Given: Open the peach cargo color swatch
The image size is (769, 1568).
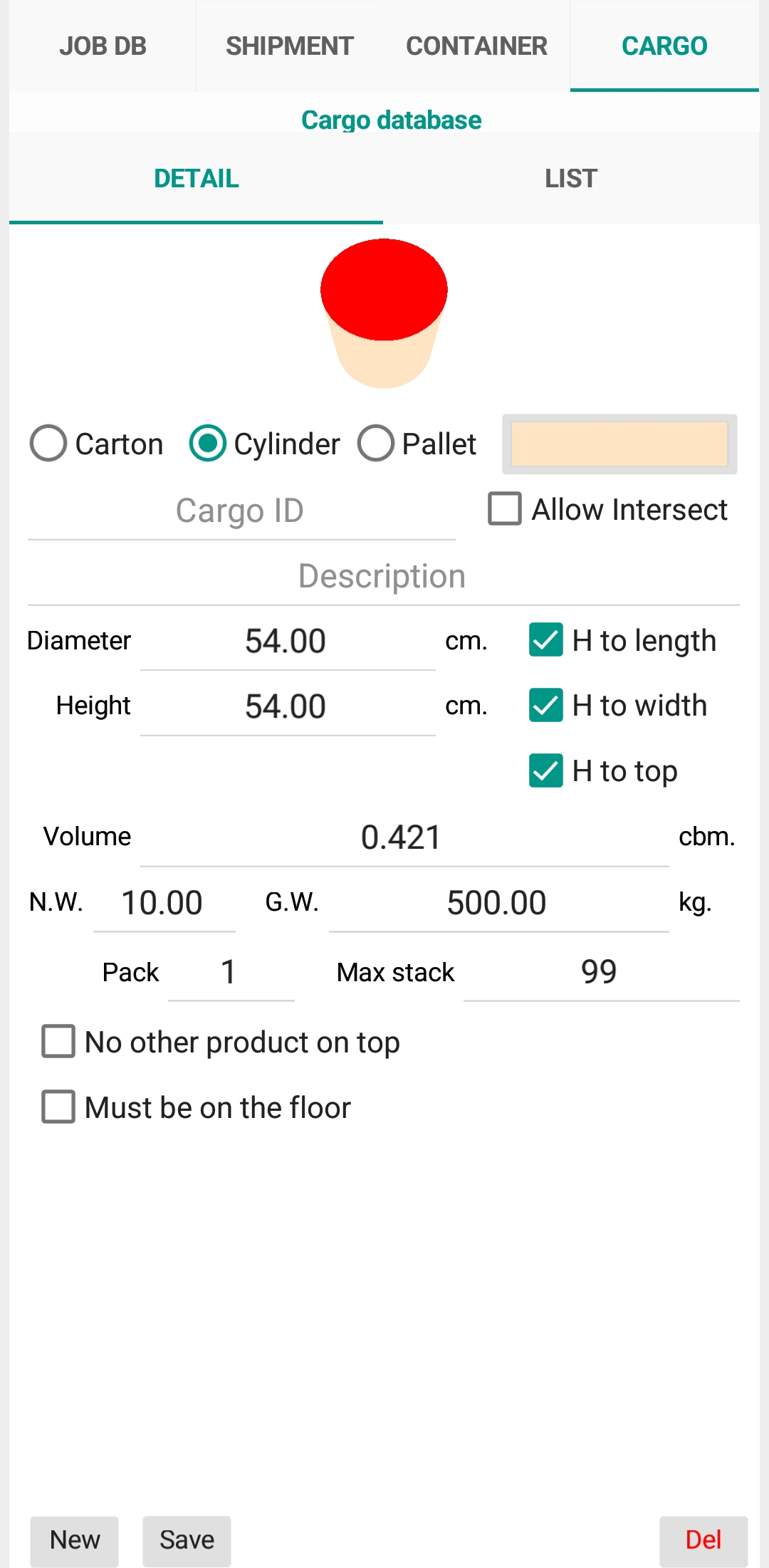Looking at the screenshot, I should [x=619, y=444].
